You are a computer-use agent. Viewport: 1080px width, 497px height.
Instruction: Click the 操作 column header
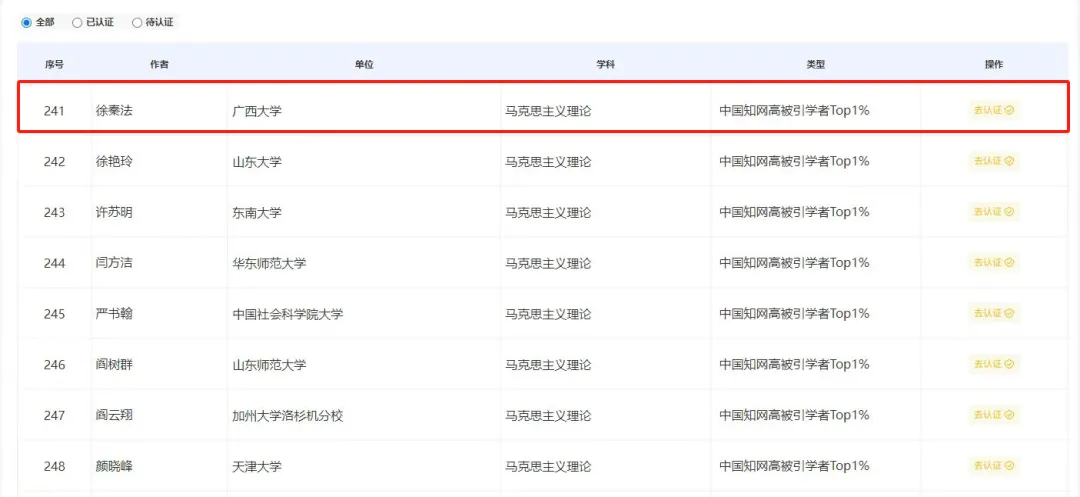[993, 64]
